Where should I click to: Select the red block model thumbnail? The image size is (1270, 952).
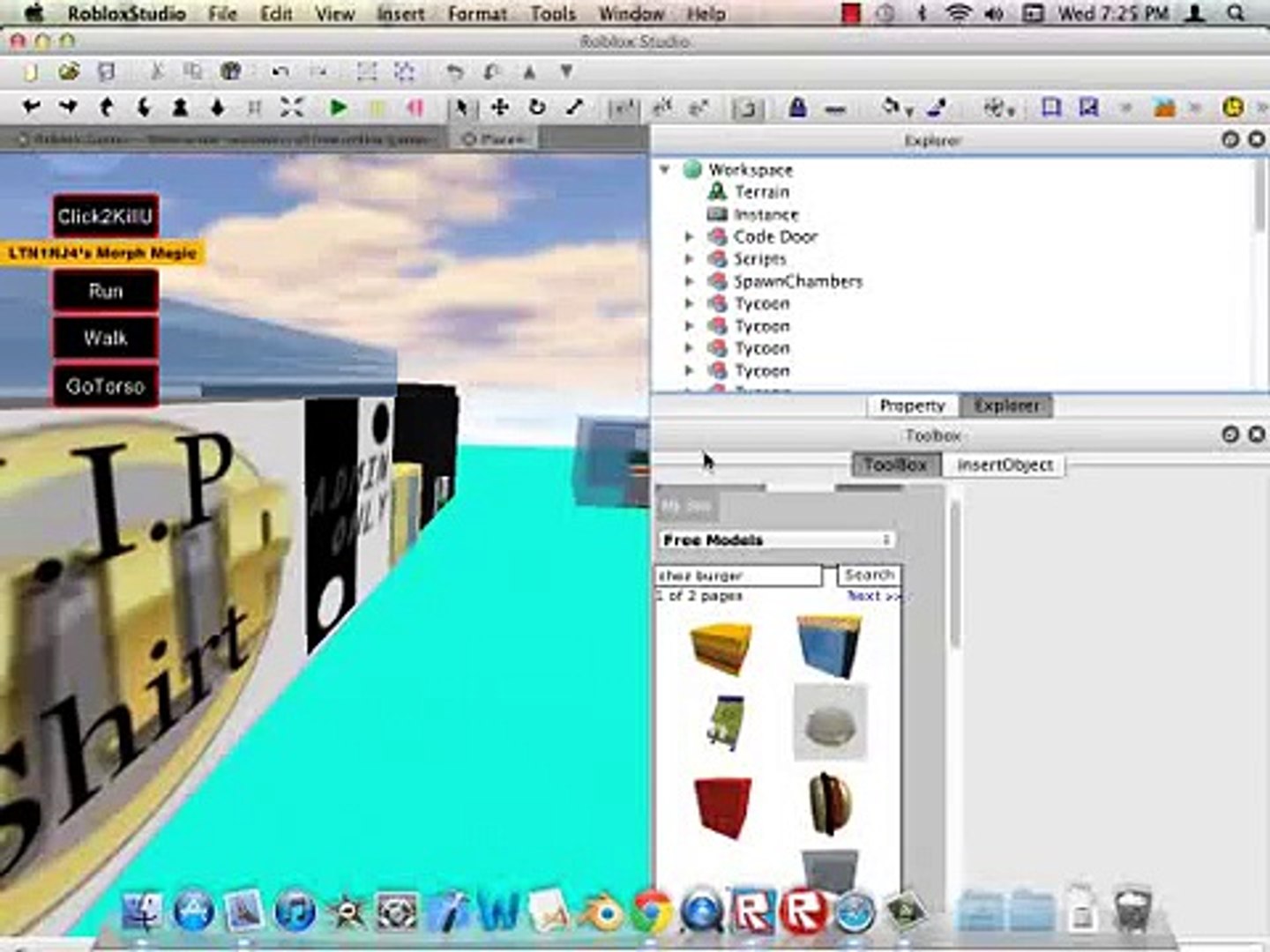722,806
